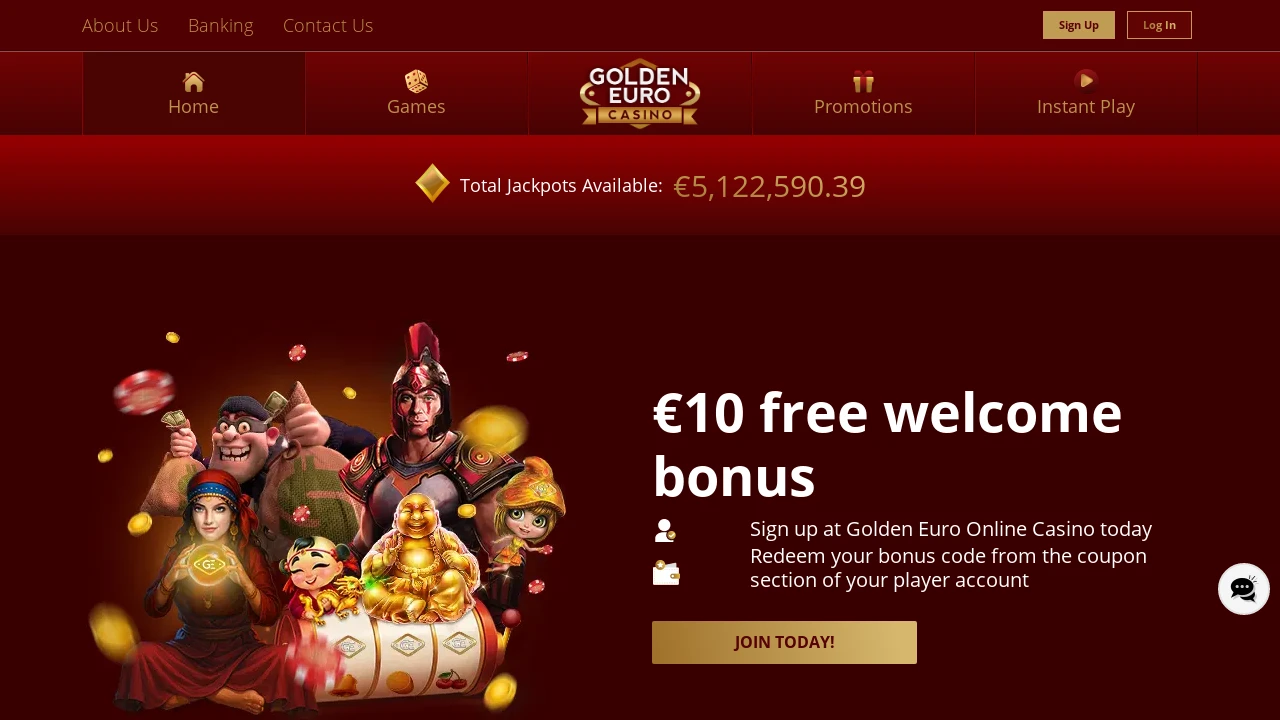Switch to Instant Play tab label
The width and height of the screenshot is (1280, 720).
[x=1086, y=106]
